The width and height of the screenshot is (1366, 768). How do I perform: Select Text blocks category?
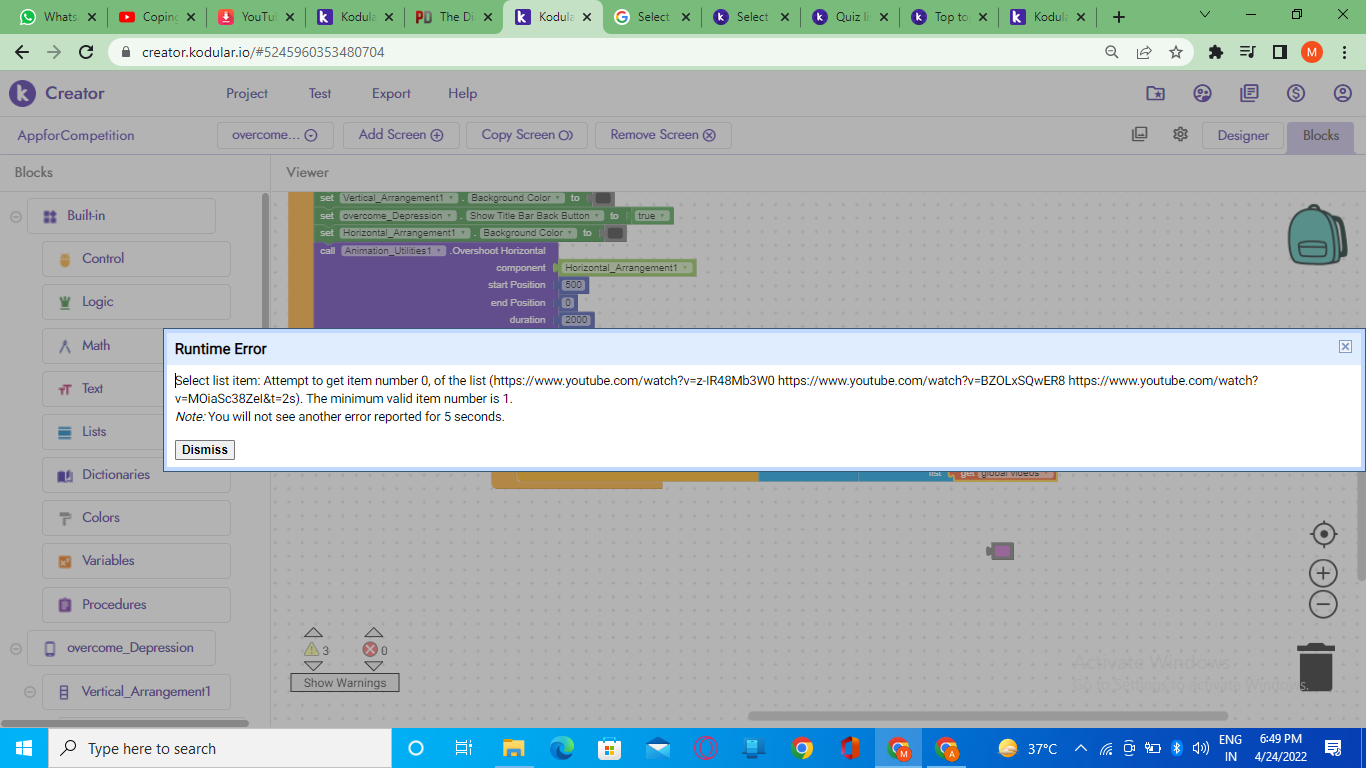pos(136,388)
